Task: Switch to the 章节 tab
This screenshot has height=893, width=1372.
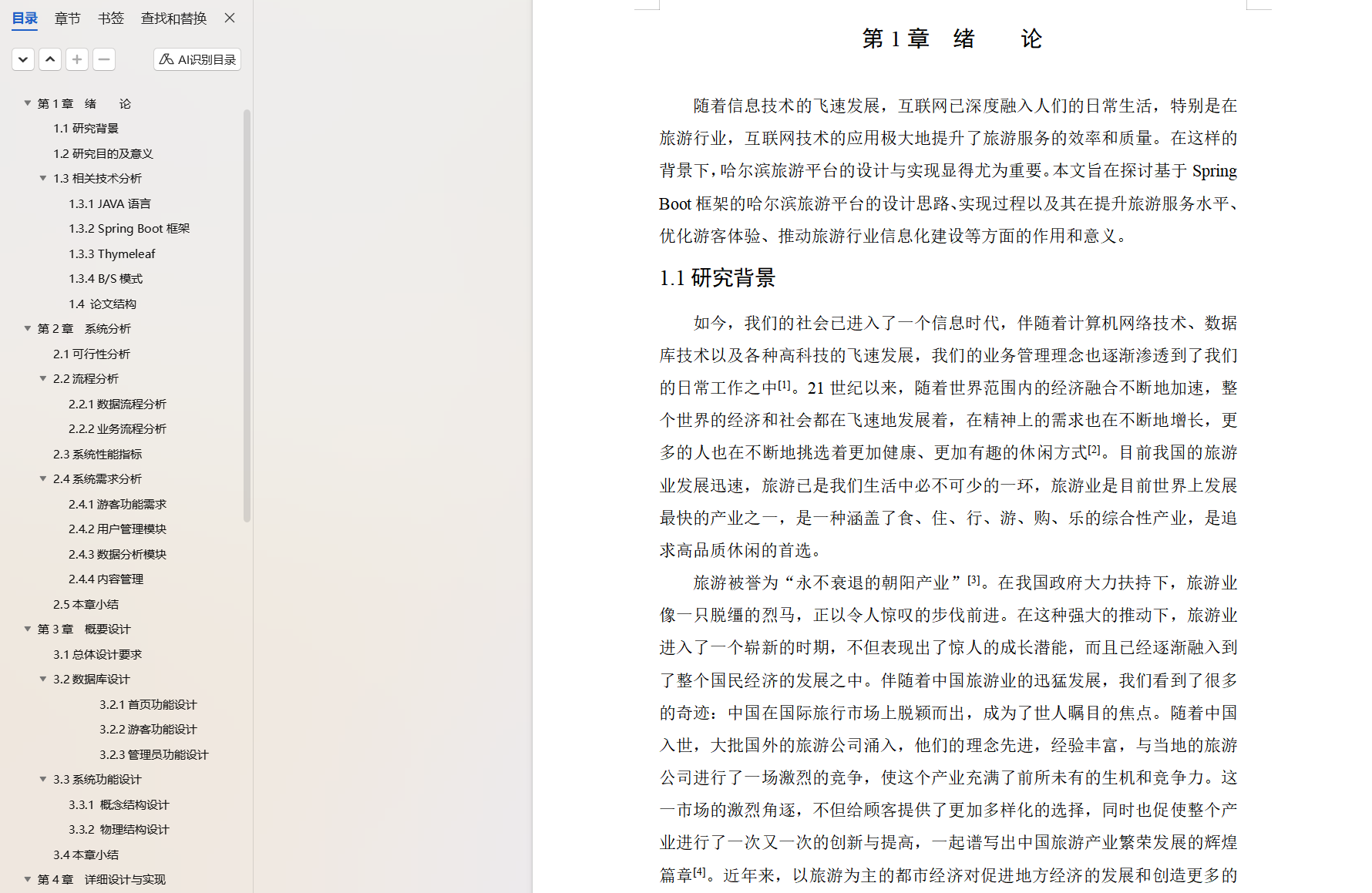Action: coord(68,18)
